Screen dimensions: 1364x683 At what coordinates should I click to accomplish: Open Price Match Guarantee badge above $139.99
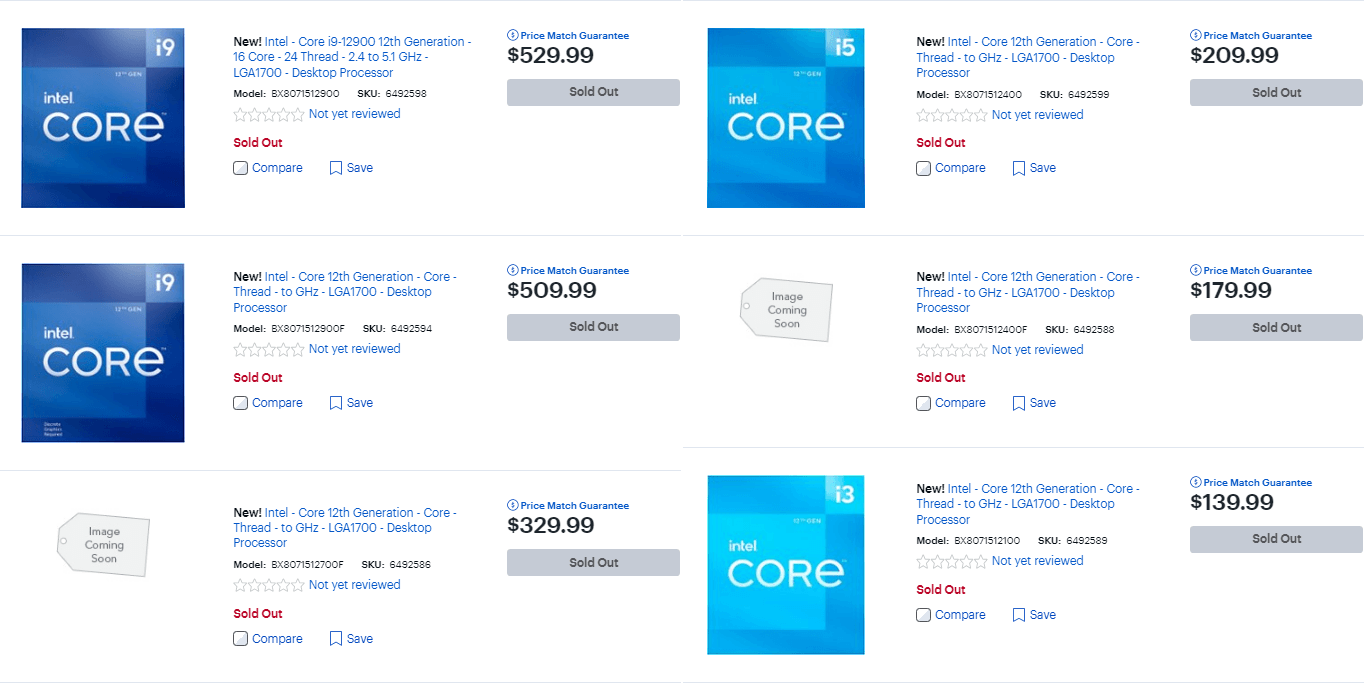[x=1196, y=482]
